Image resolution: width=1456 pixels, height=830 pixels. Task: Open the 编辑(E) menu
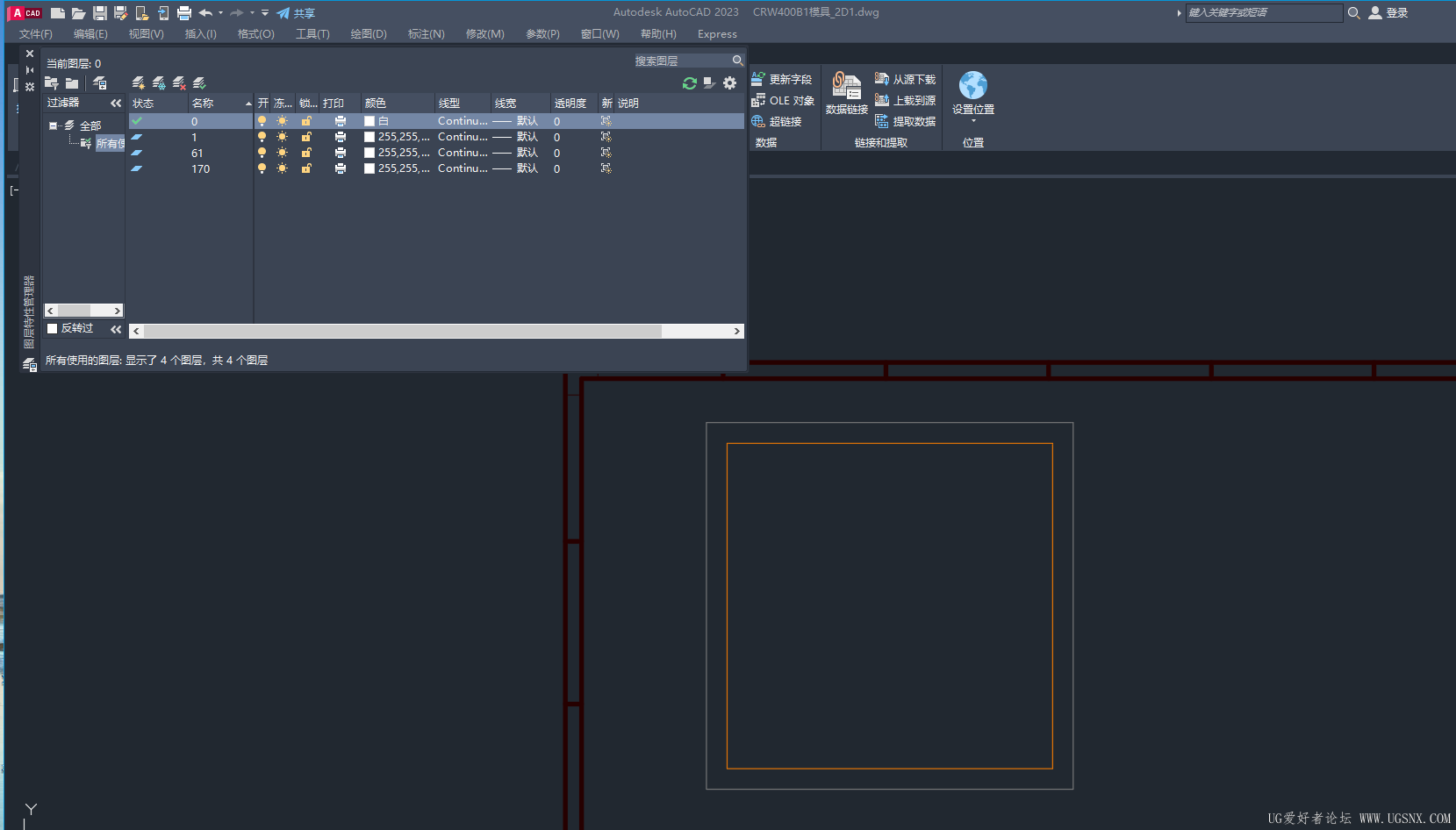(90, 34)
